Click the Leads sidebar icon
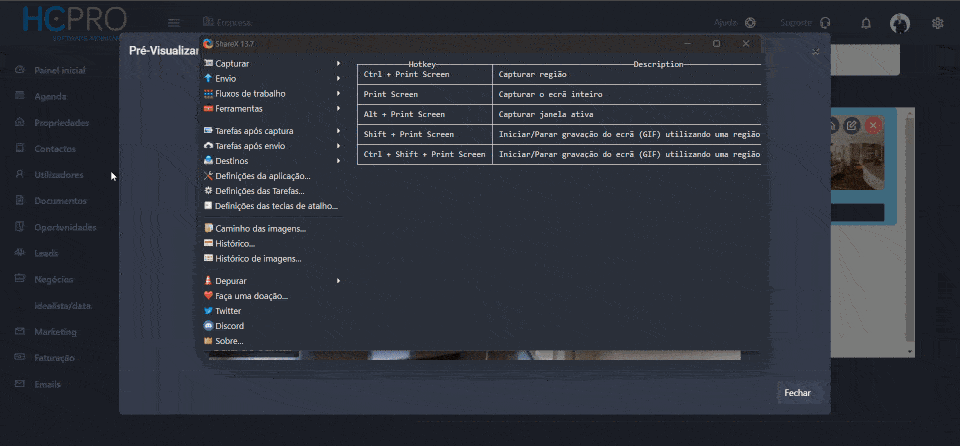Image resolution: width=960 pixels, height=446 pixels. click(x=20, y=252)
